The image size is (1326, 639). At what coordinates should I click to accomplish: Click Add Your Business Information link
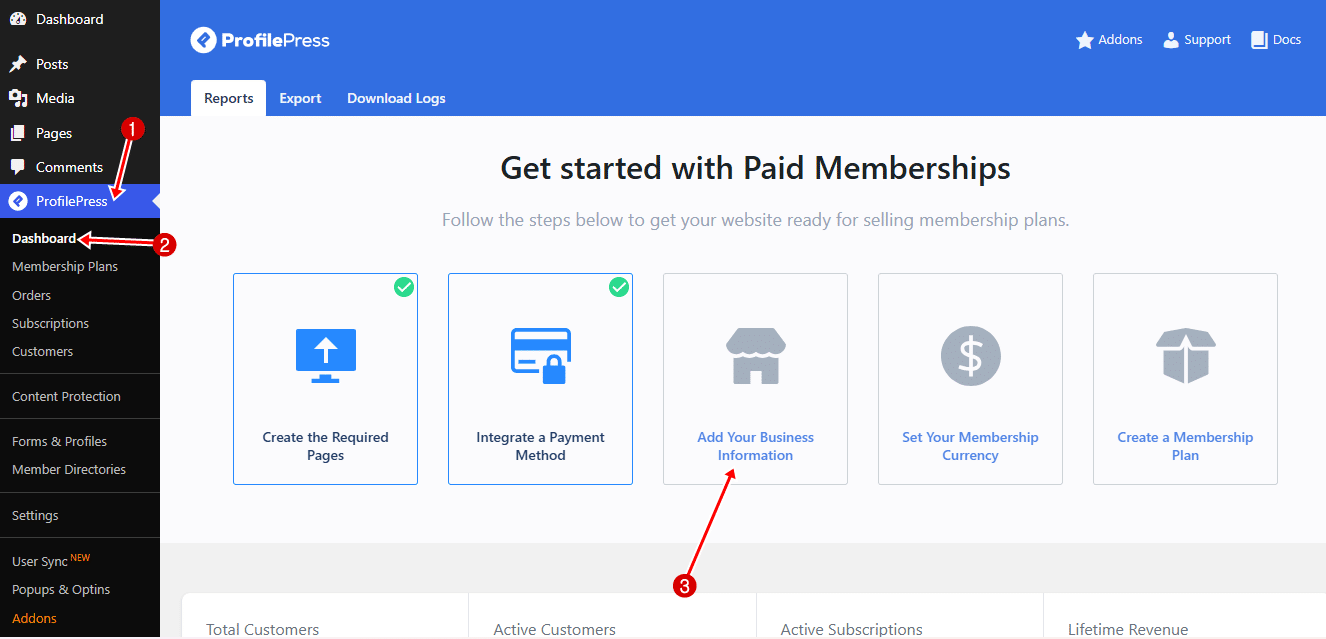755,446
